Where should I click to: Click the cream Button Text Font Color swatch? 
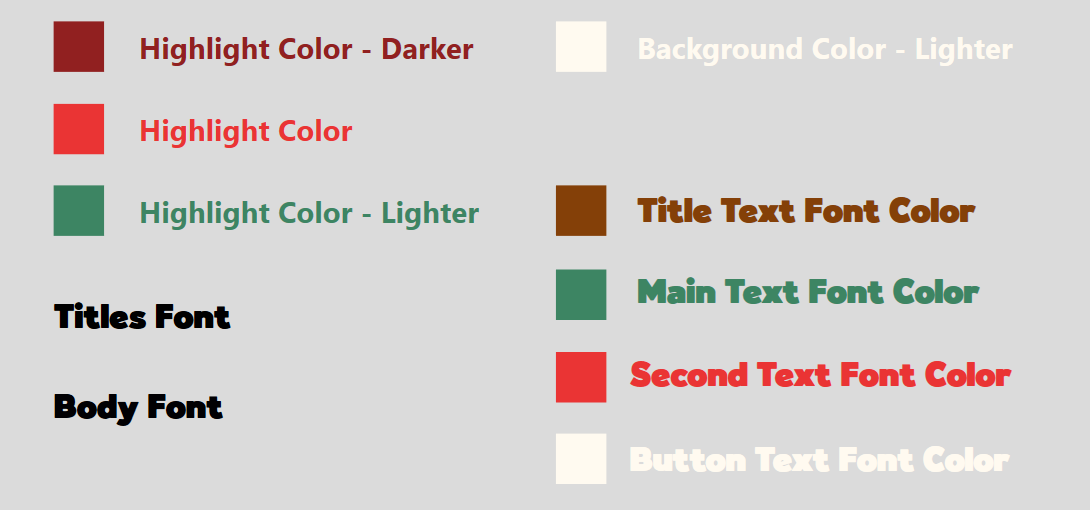[x=581, y=459]
